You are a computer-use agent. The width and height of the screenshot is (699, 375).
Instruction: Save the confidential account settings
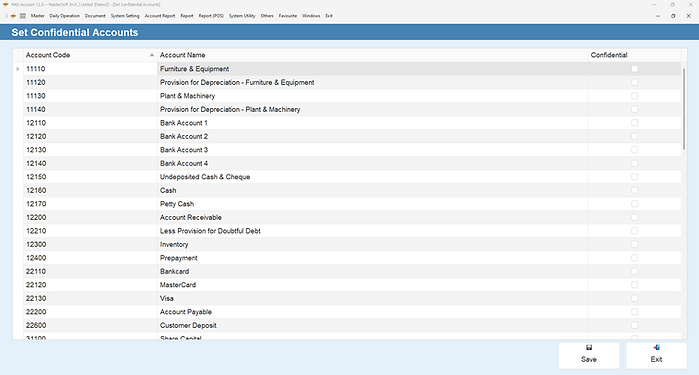(x=589, y=355)
